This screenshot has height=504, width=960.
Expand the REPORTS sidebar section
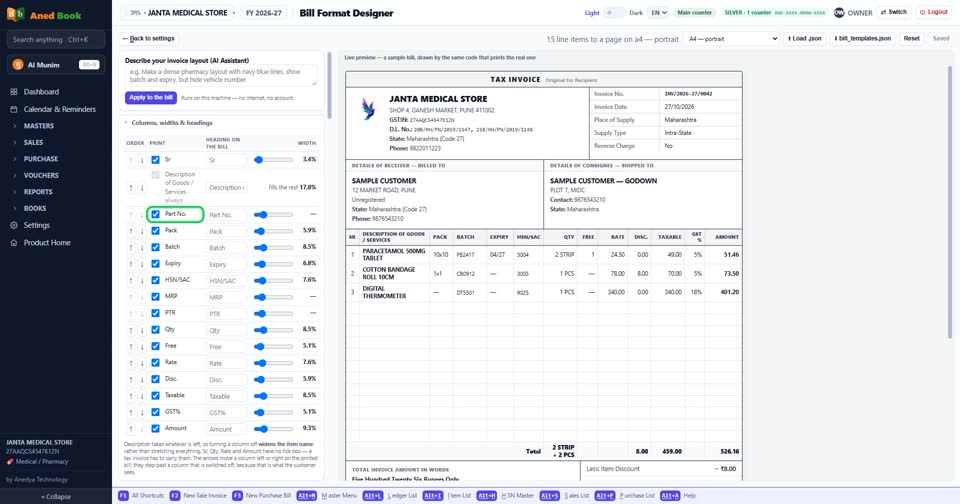(x=38, y=192)
